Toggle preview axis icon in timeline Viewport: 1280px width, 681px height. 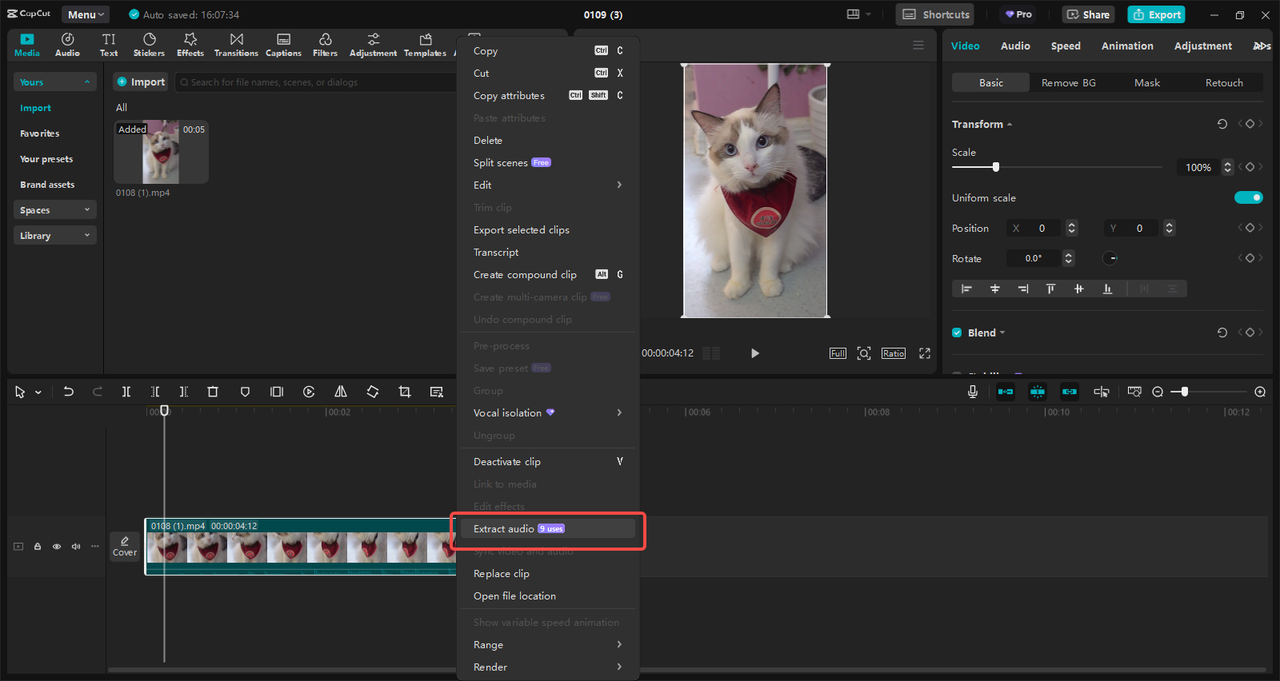click(x=1101, y=392)
